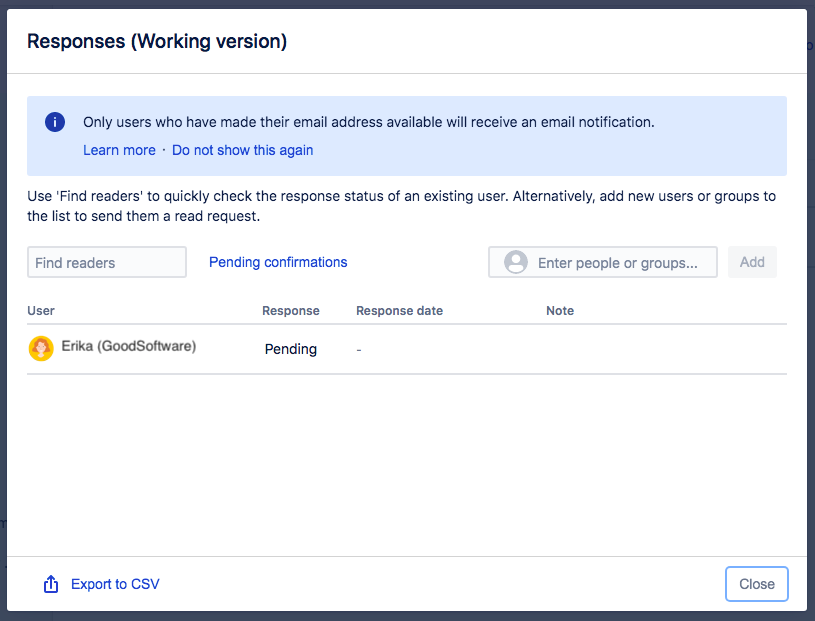This screenshot has height=621, width=815.
Task: Focus the Find readers search field
Action: tap(106, 262)
